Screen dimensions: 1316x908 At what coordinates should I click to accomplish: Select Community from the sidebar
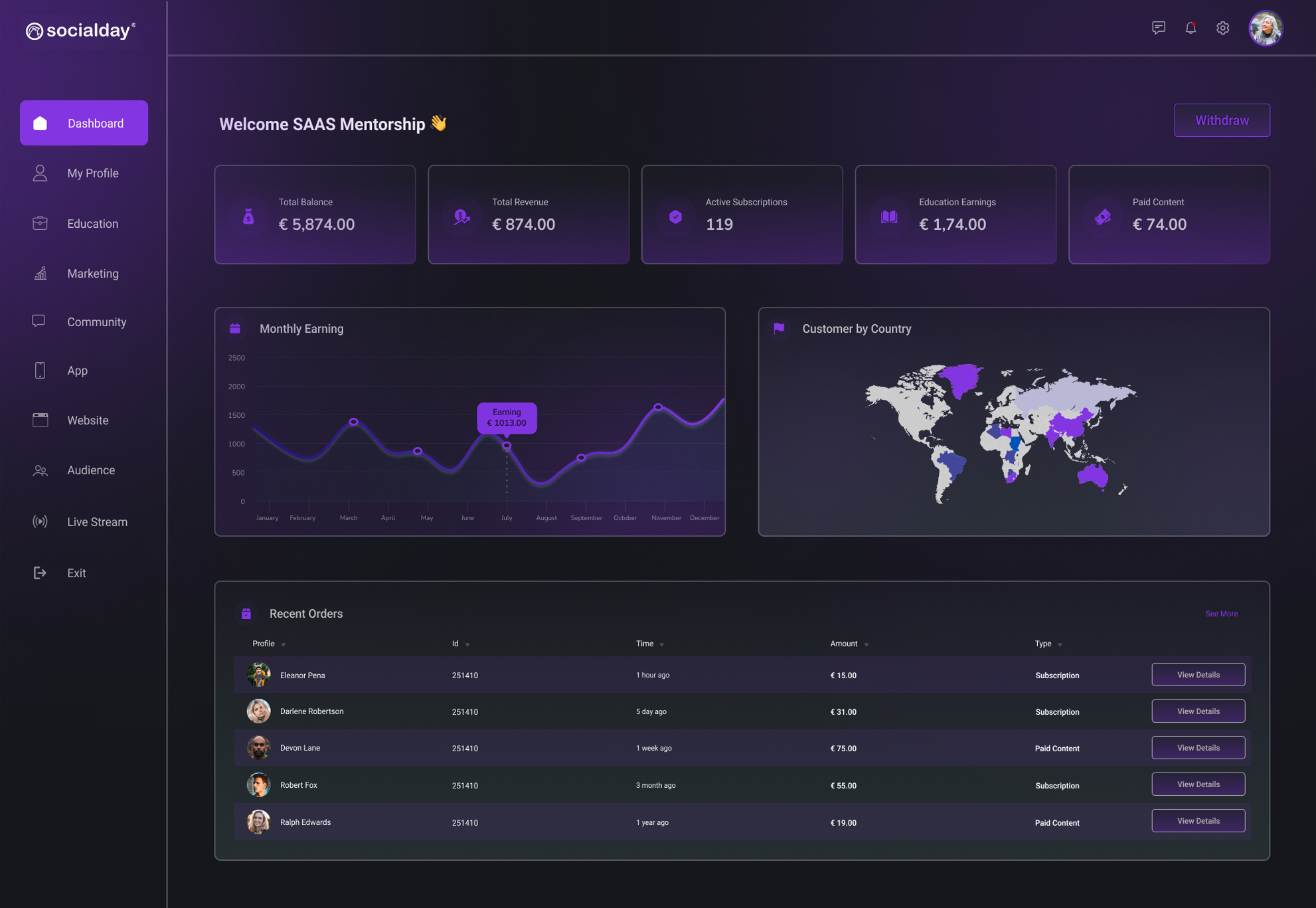(x=96, y=321)
